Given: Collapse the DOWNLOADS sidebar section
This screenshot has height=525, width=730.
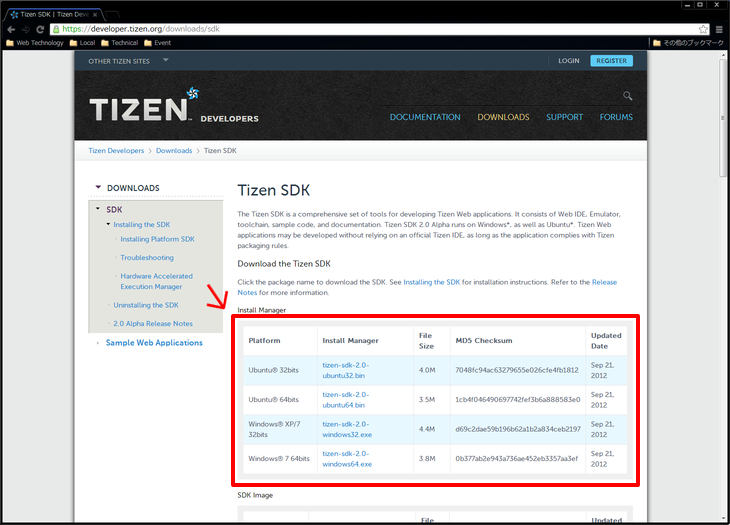Looking at the screenshot, I should coord(98,187).
